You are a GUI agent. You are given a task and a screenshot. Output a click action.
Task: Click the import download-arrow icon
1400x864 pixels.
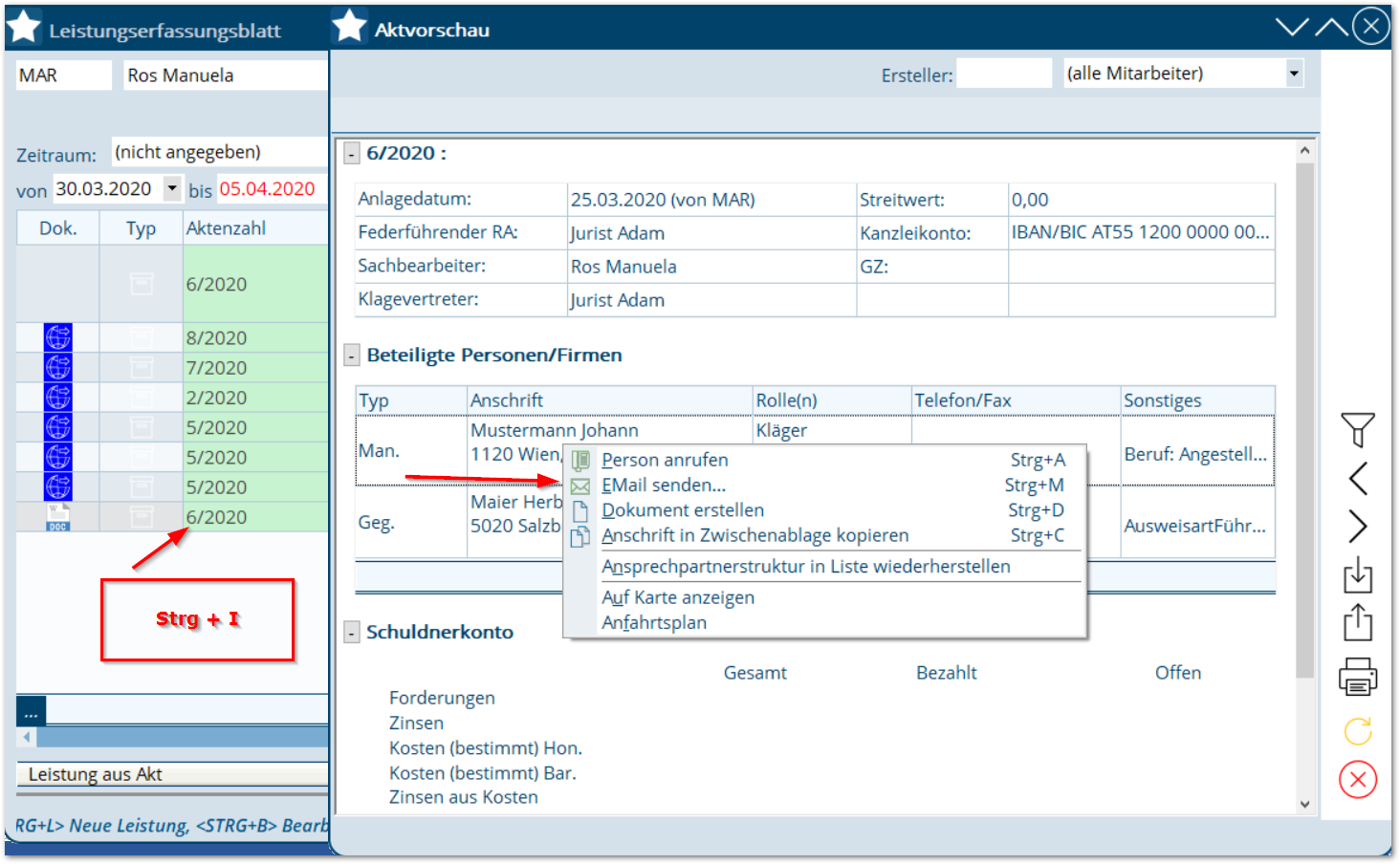pos(1358,574)
